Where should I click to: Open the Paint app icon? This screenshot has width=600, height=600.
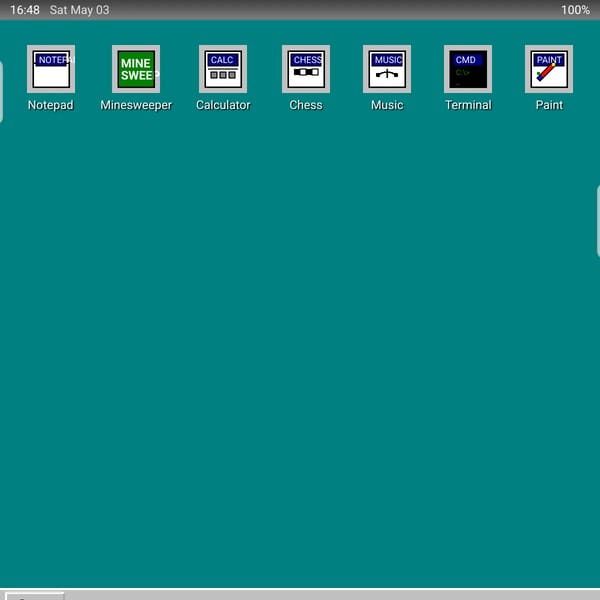(549, 69)
